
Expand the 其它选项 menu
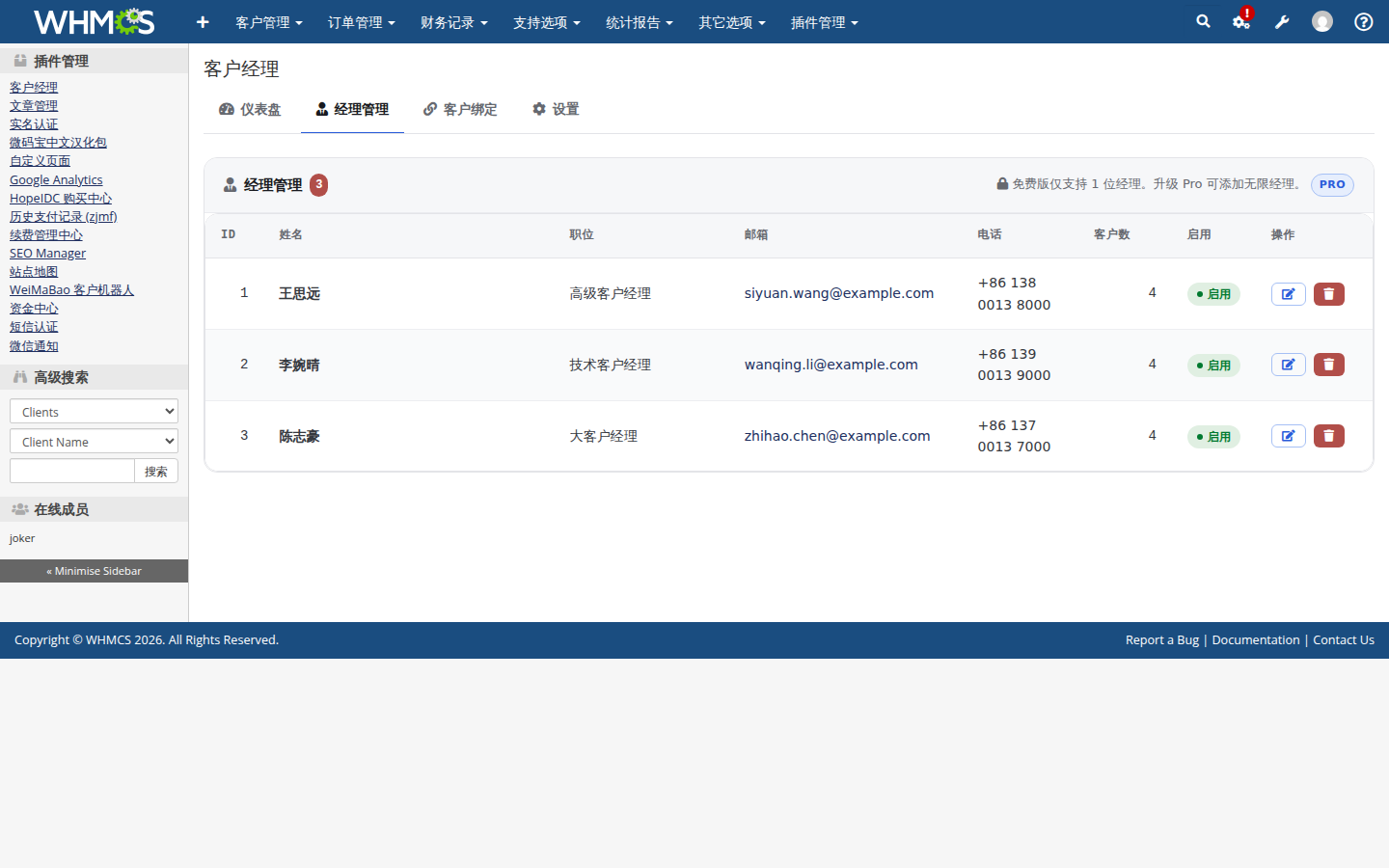732,22
